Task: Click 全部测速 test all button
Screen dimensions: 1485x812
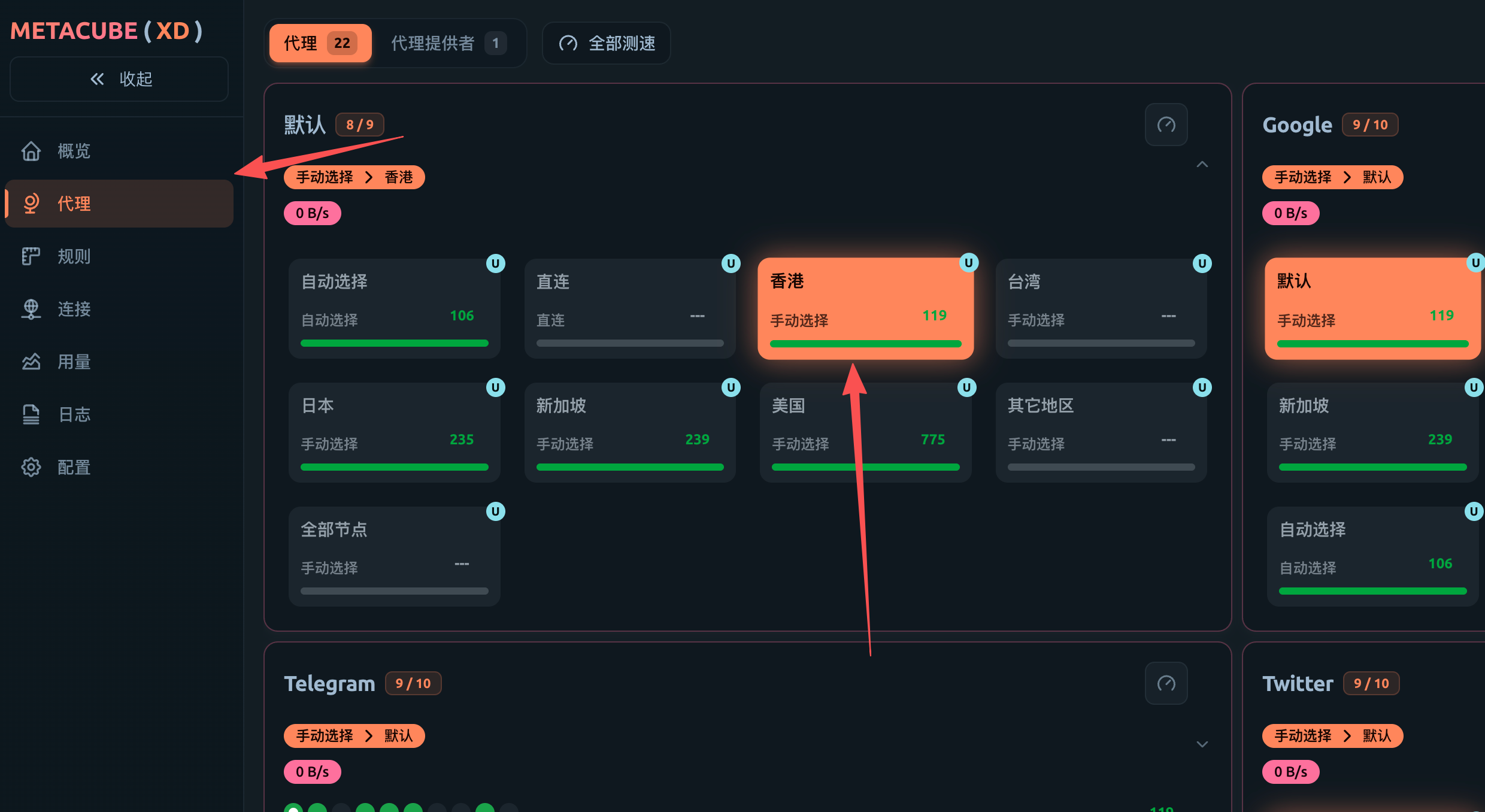Action: (x=607, y=43)
